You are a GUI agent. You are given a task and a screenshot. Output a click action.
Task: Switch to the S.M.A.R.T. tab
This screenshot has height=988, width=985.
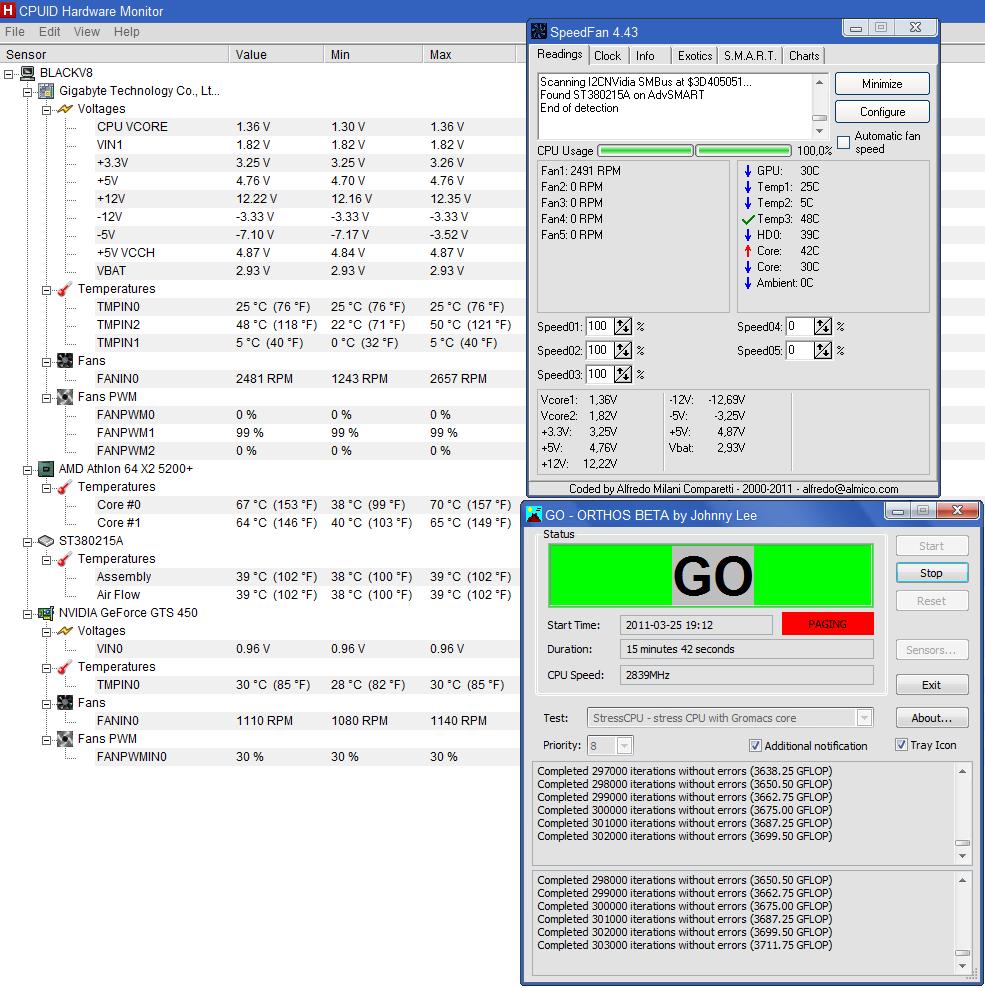(750, 56)
